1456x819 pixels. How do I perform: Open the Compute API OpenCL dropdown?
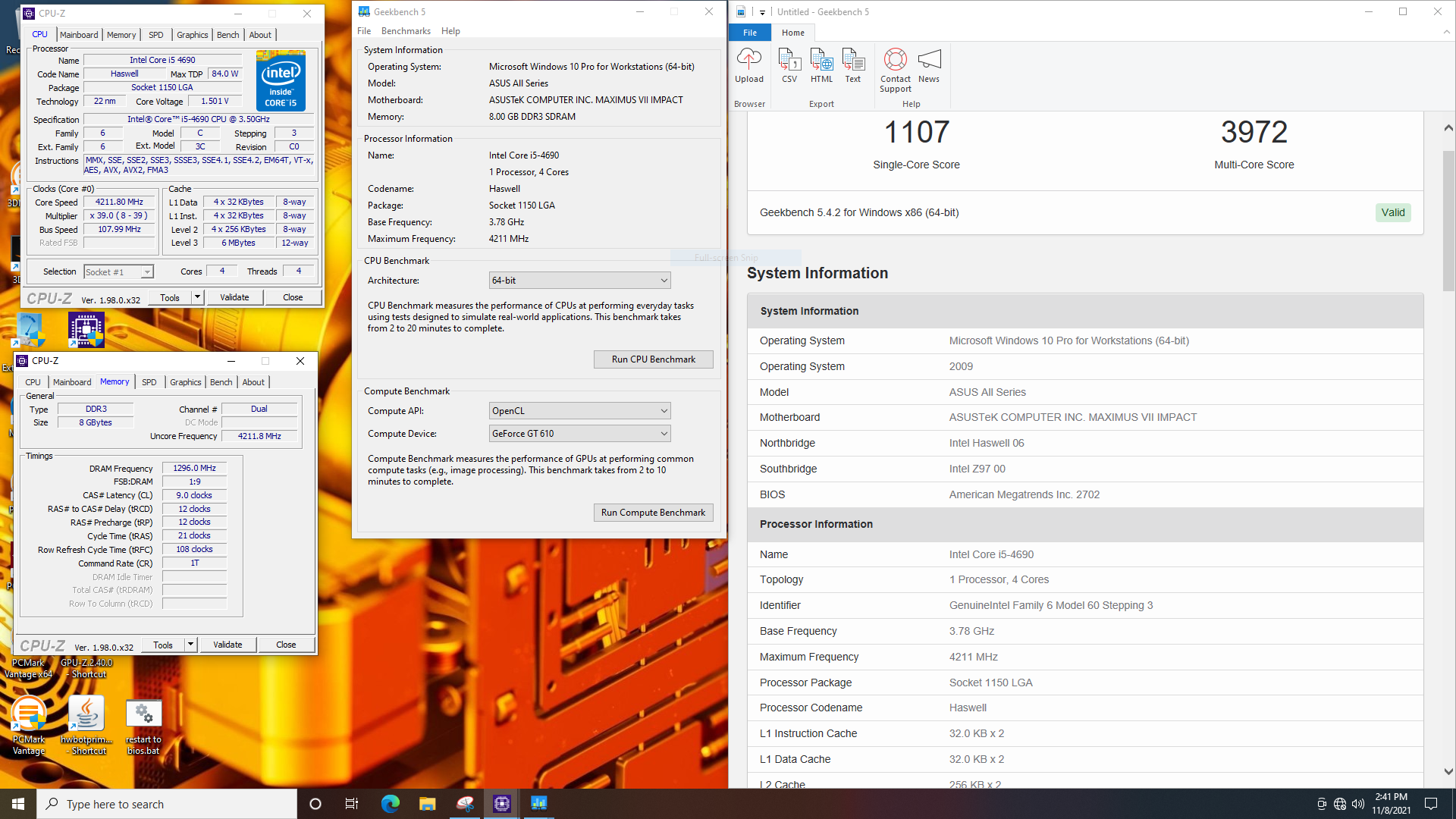(x=580, y=411)
